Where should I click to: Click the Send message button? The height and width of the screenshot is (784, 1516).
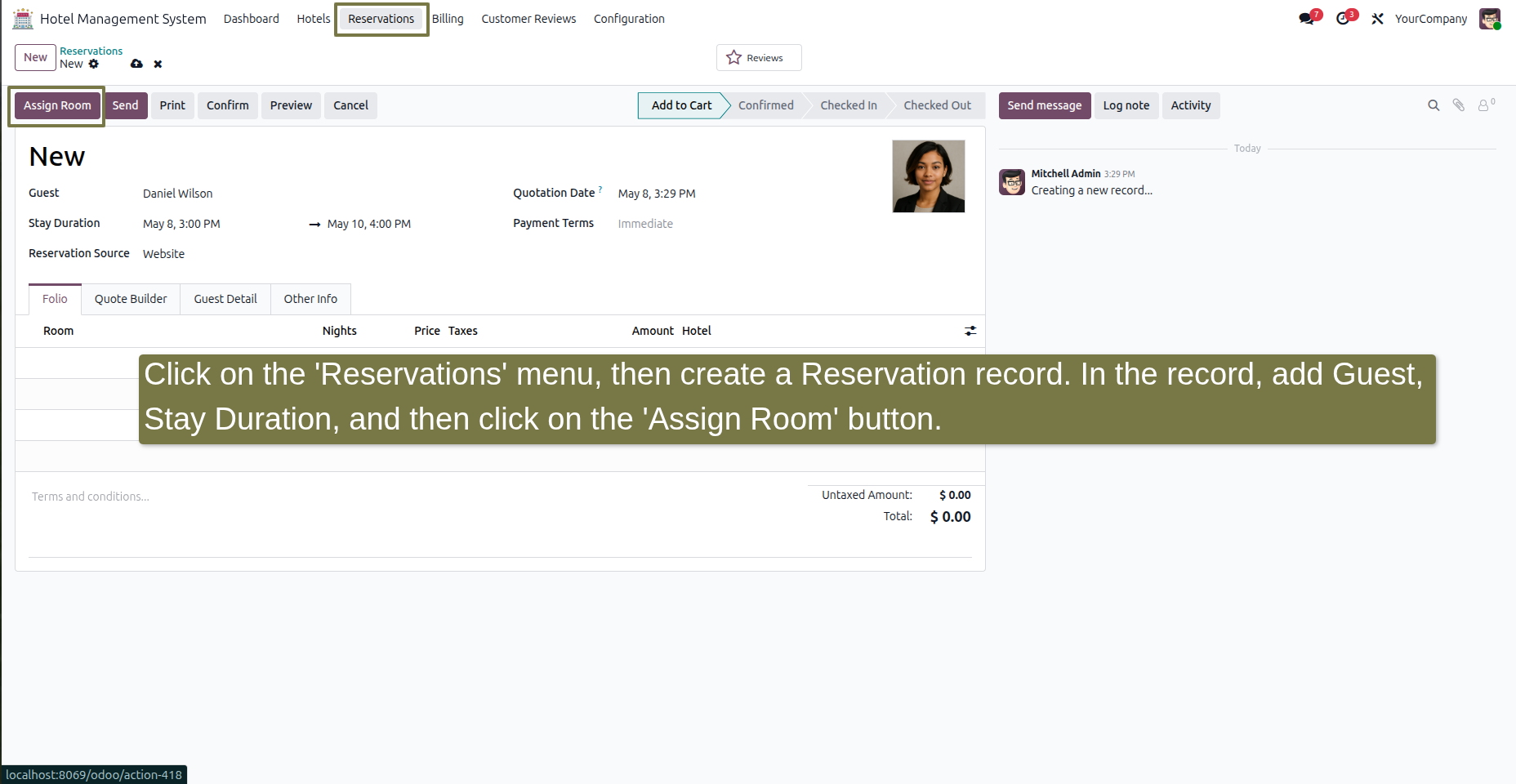pos(1045,105)
